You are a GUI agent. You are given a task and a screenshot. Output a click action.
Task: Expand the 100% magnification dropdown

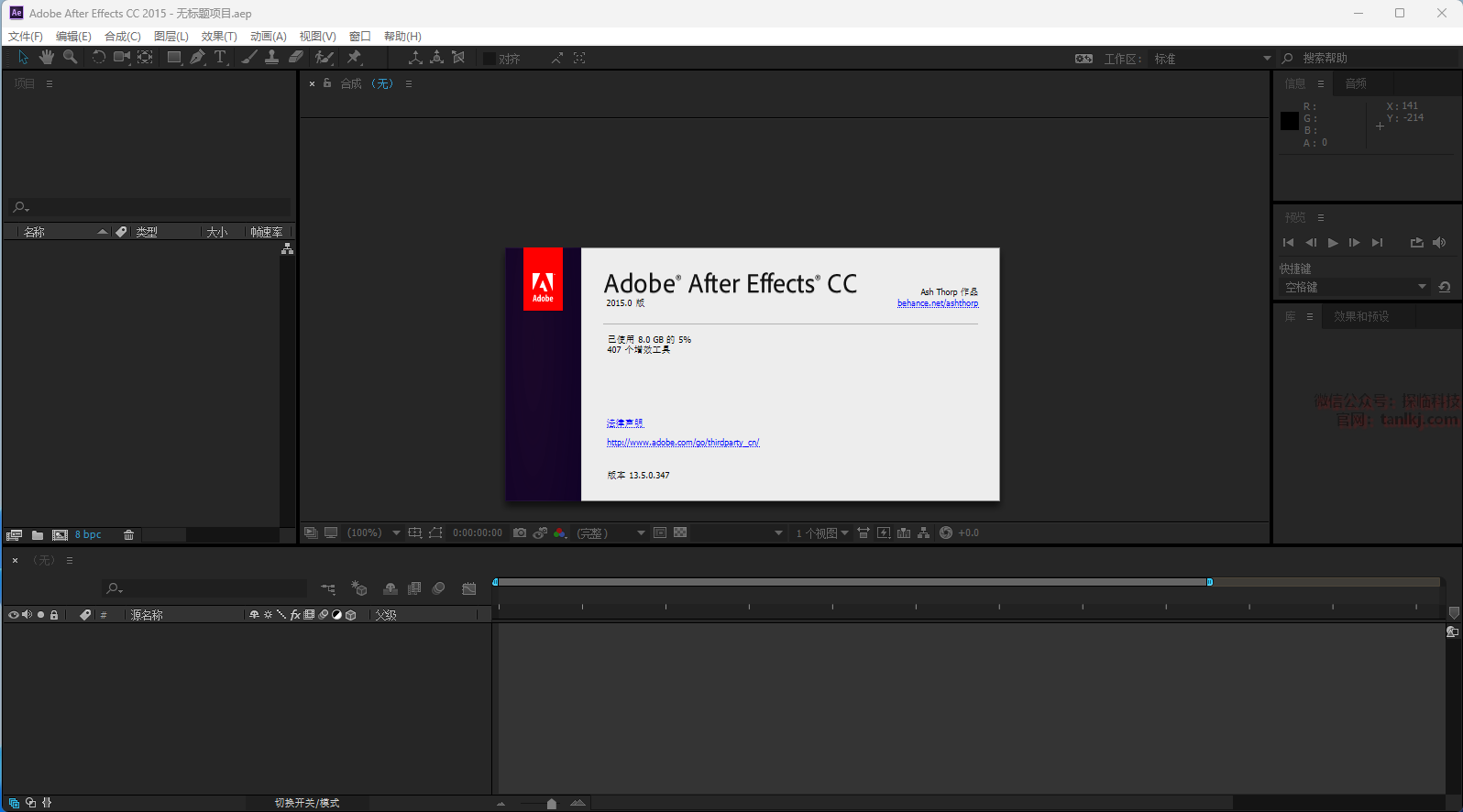click(396, 533)
